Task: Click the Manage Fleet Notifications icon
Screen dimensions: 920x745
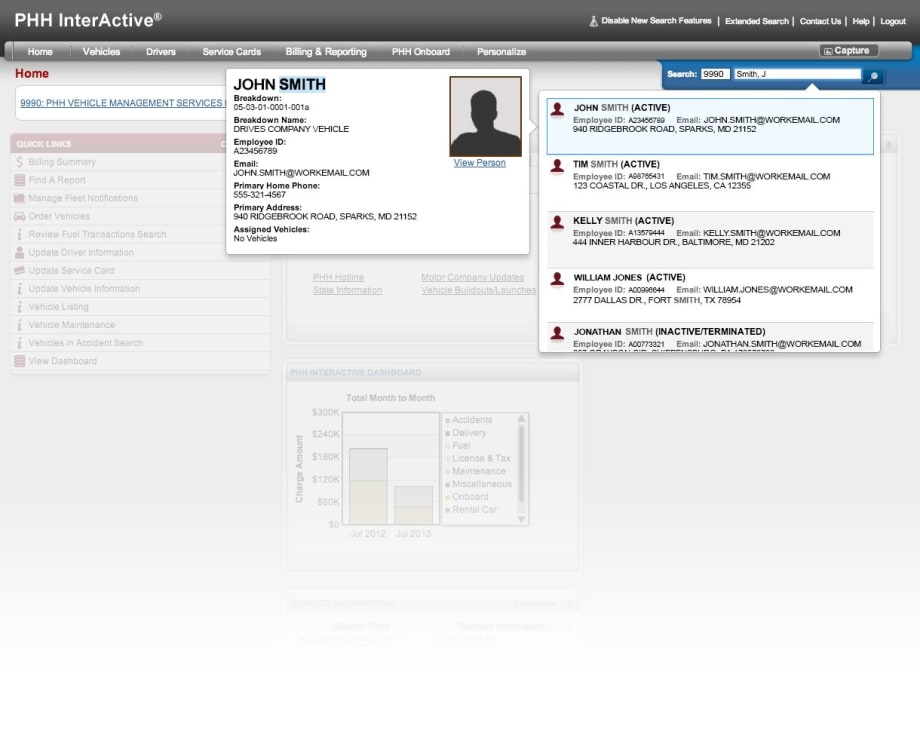Action: (x=19, y=198)
